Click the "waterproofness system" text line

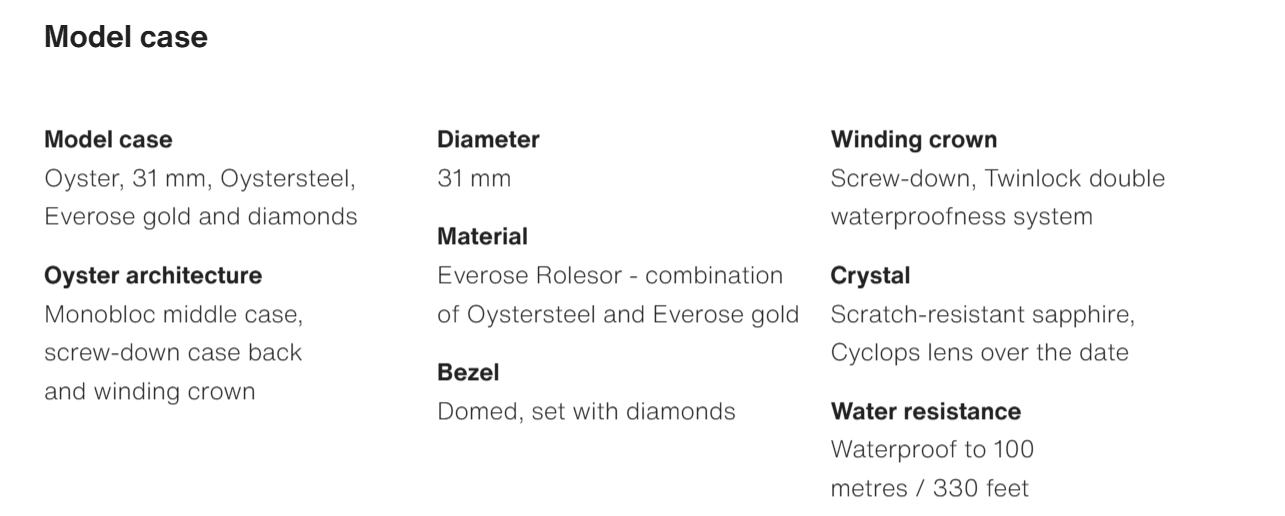pos(961,217)
